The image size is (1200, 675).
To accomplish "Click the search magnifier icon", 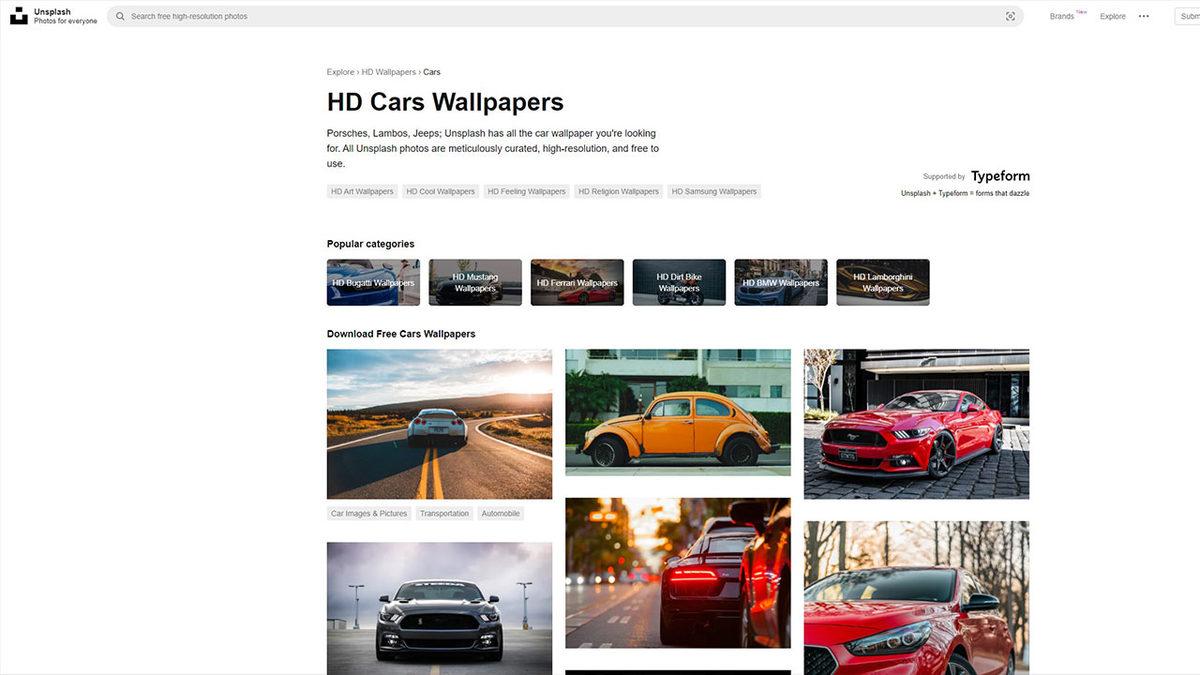I will point(120,16).
